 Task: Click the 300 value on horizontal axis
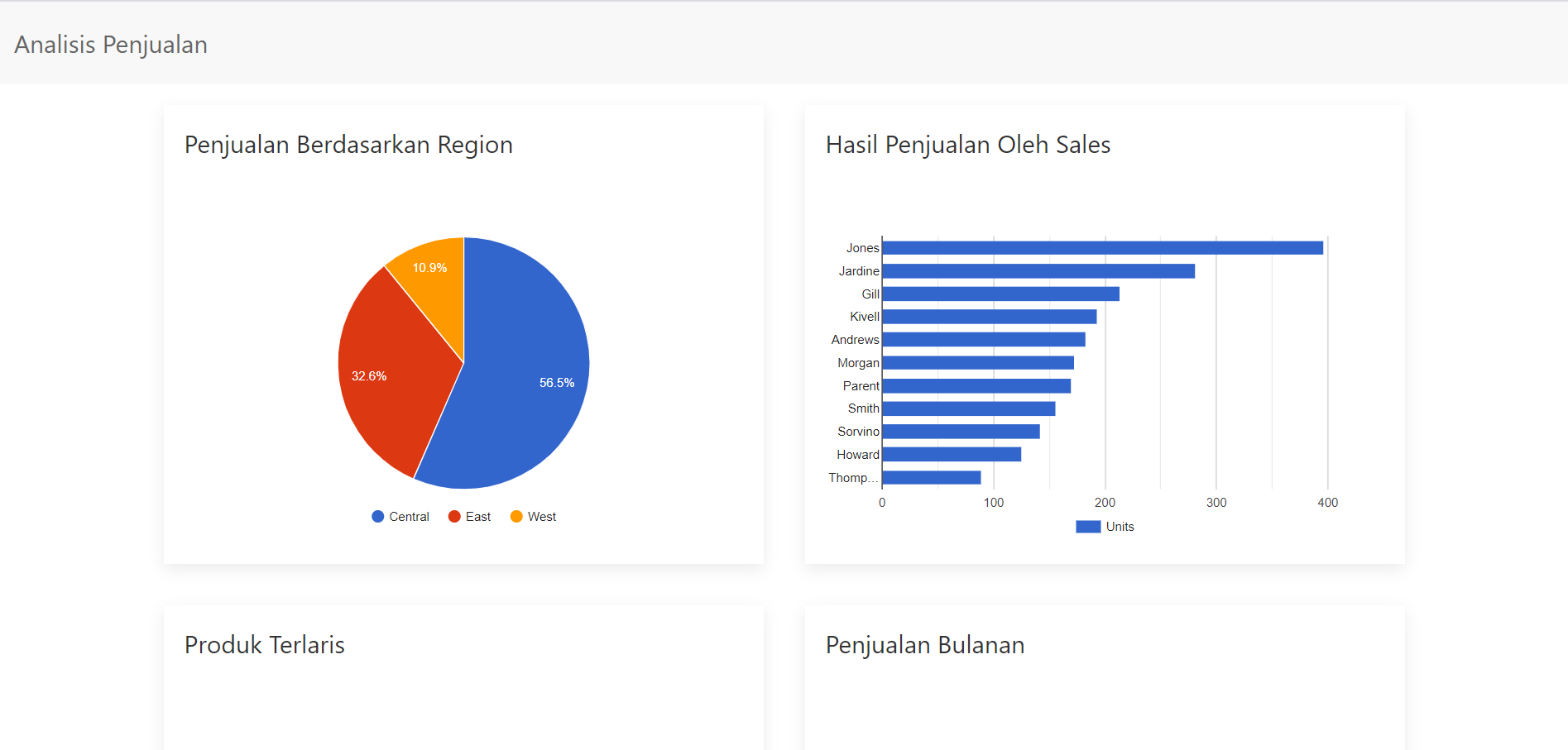pyautogui.click(x=1216, y=503)
